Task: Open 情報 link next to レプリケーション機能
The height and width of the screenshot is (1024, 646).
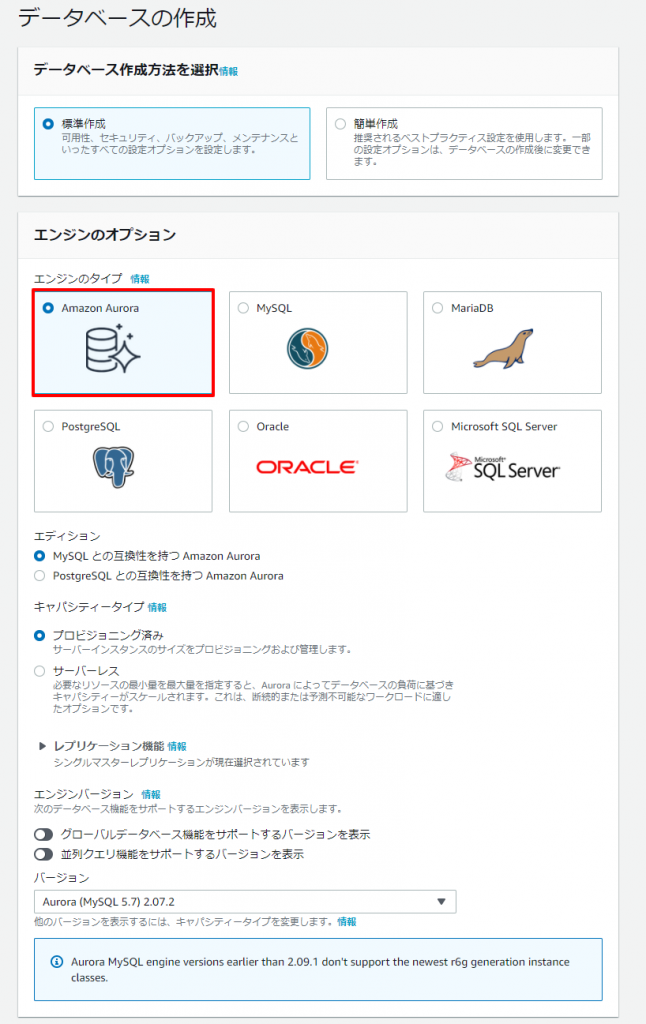Action: 177,746
